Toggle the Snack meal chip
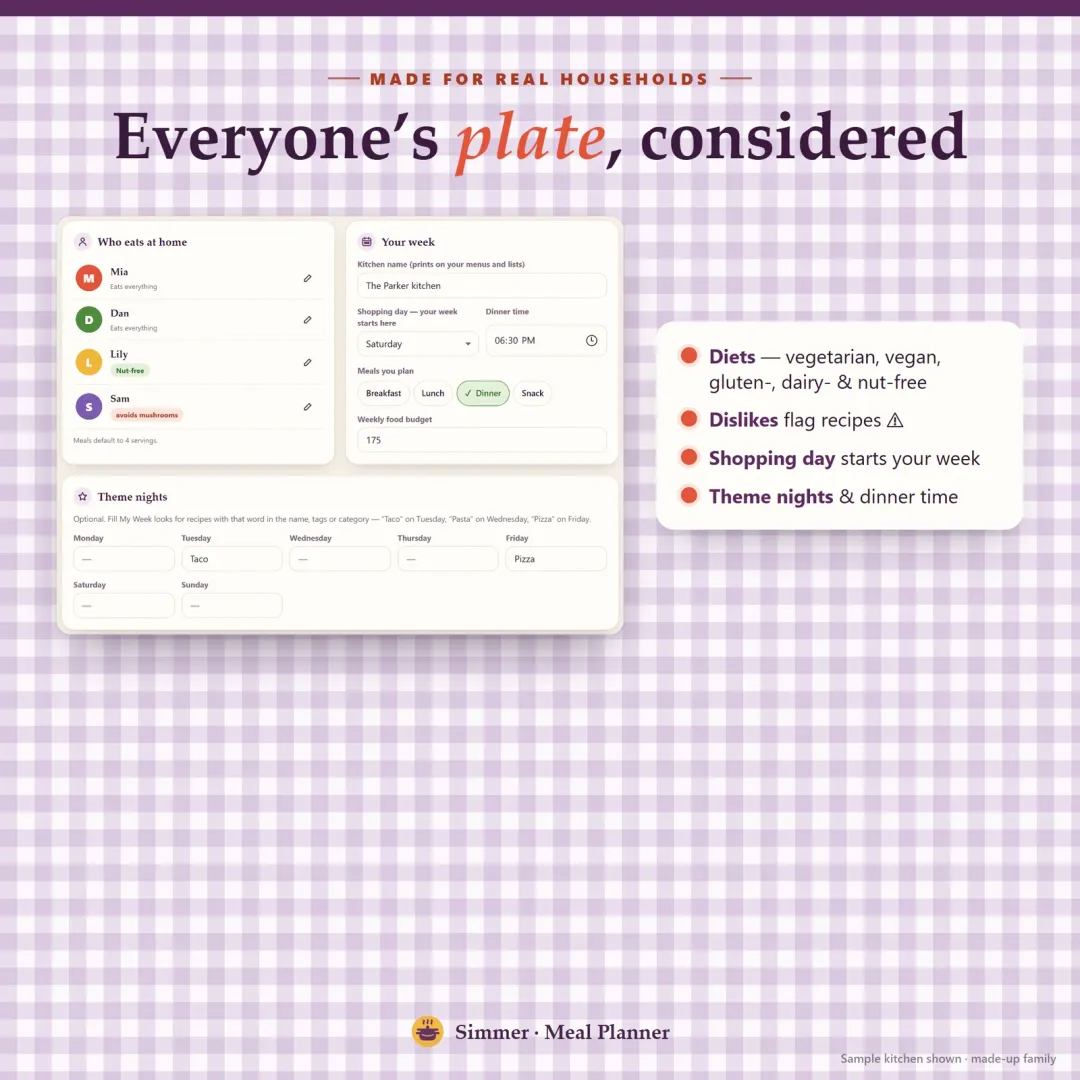This screenshot has width=1080, height=1080. coord(532,393)
